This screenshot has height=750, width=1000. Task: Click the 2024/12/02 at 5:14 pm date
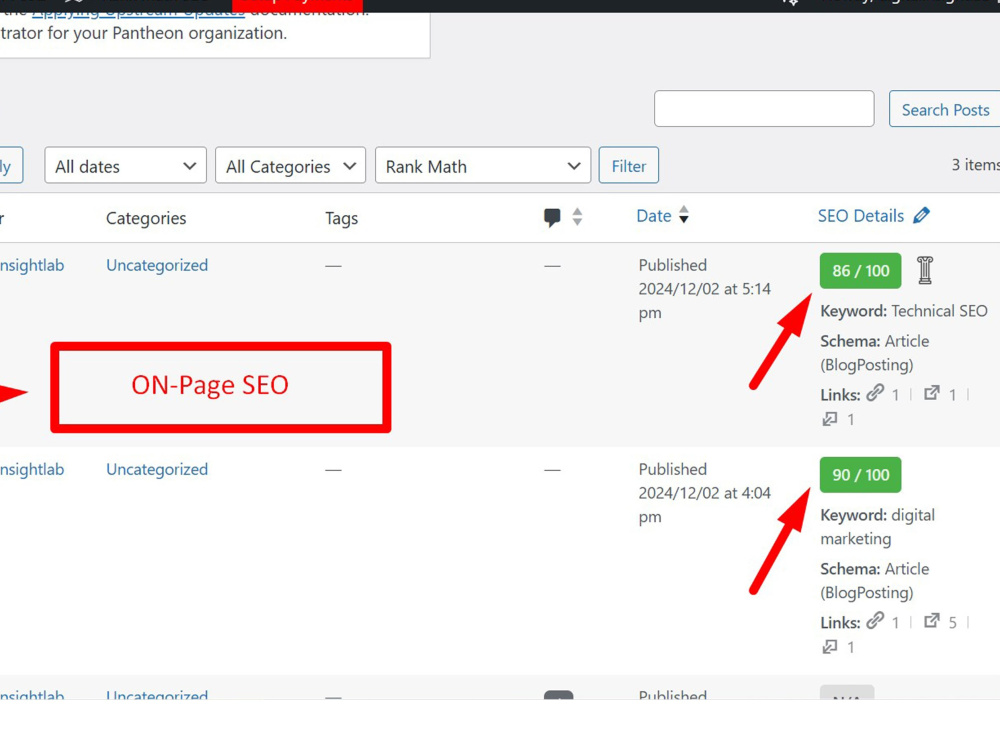coord(705,300)
